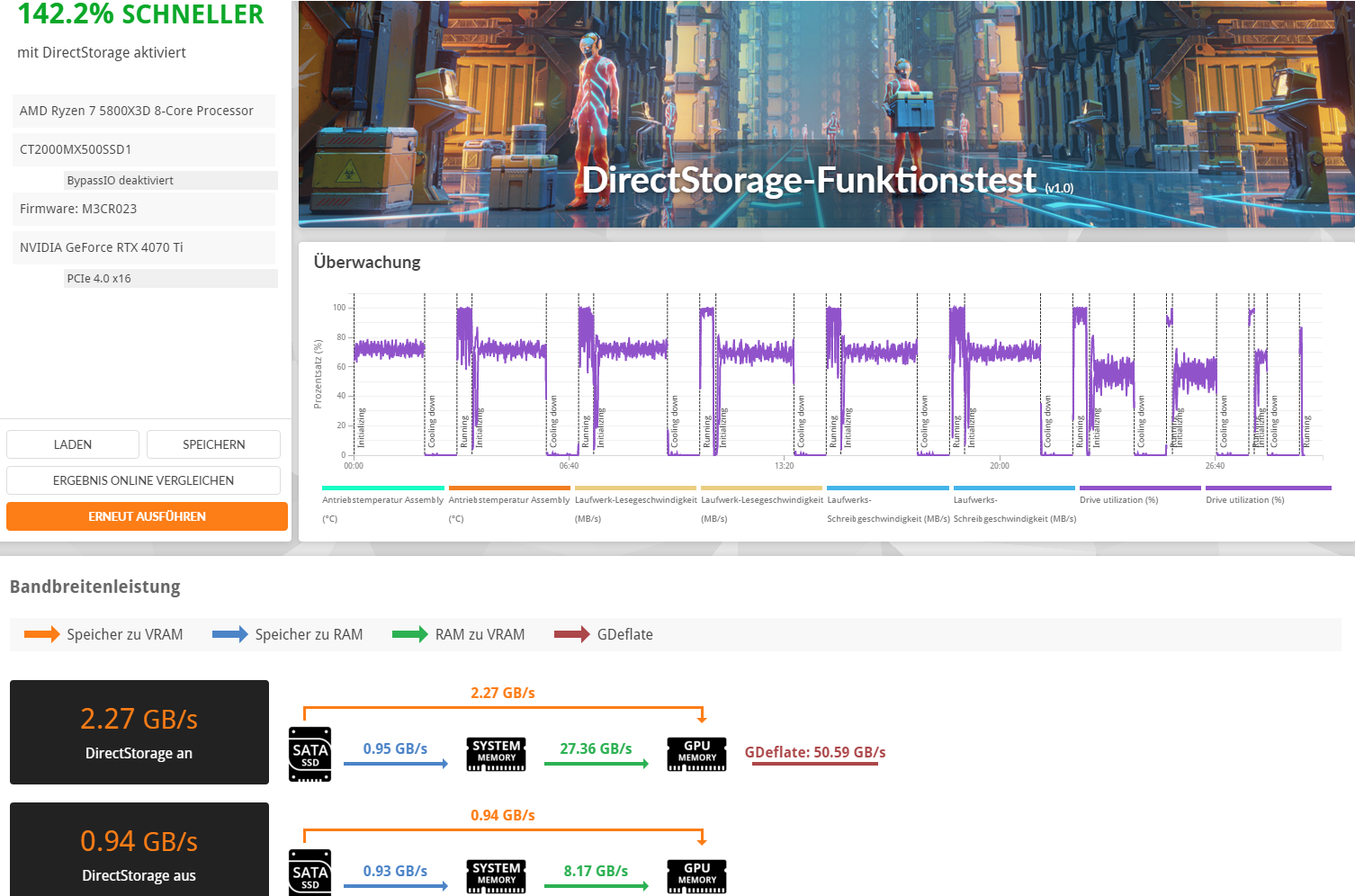1355x896 pixels.
Task: Click the SPEICHERN button
Action: coord(213,444)
